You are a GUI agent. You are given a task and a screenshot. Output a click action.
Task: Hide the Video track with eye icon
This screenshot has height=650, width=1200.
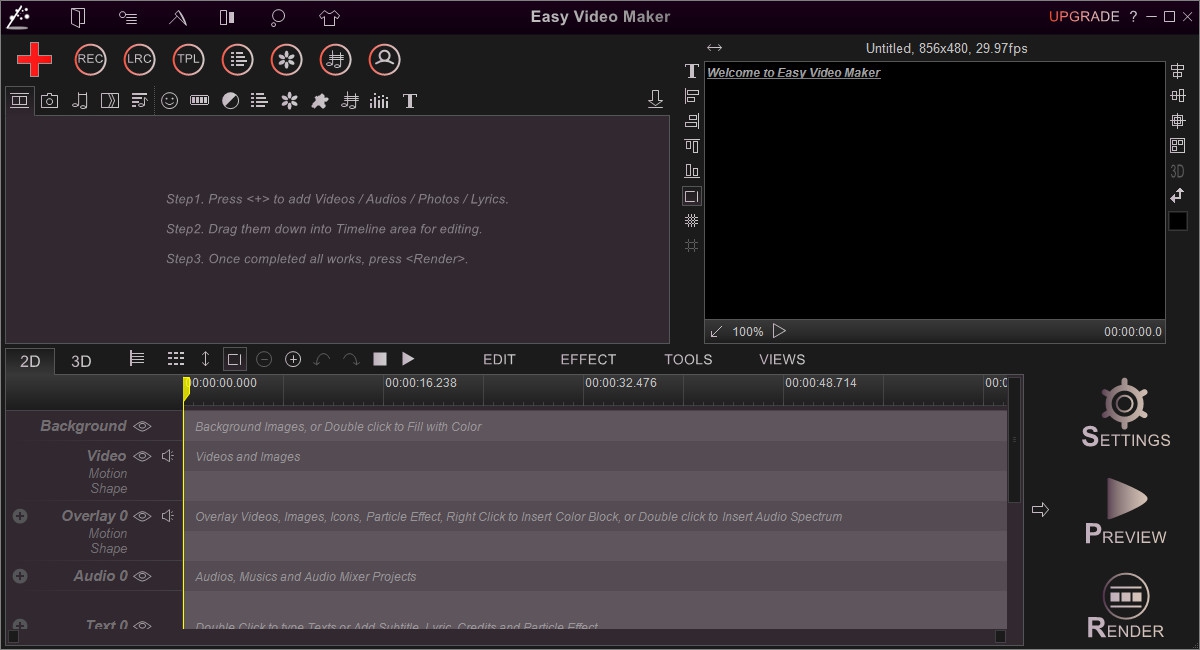[142, 456]
